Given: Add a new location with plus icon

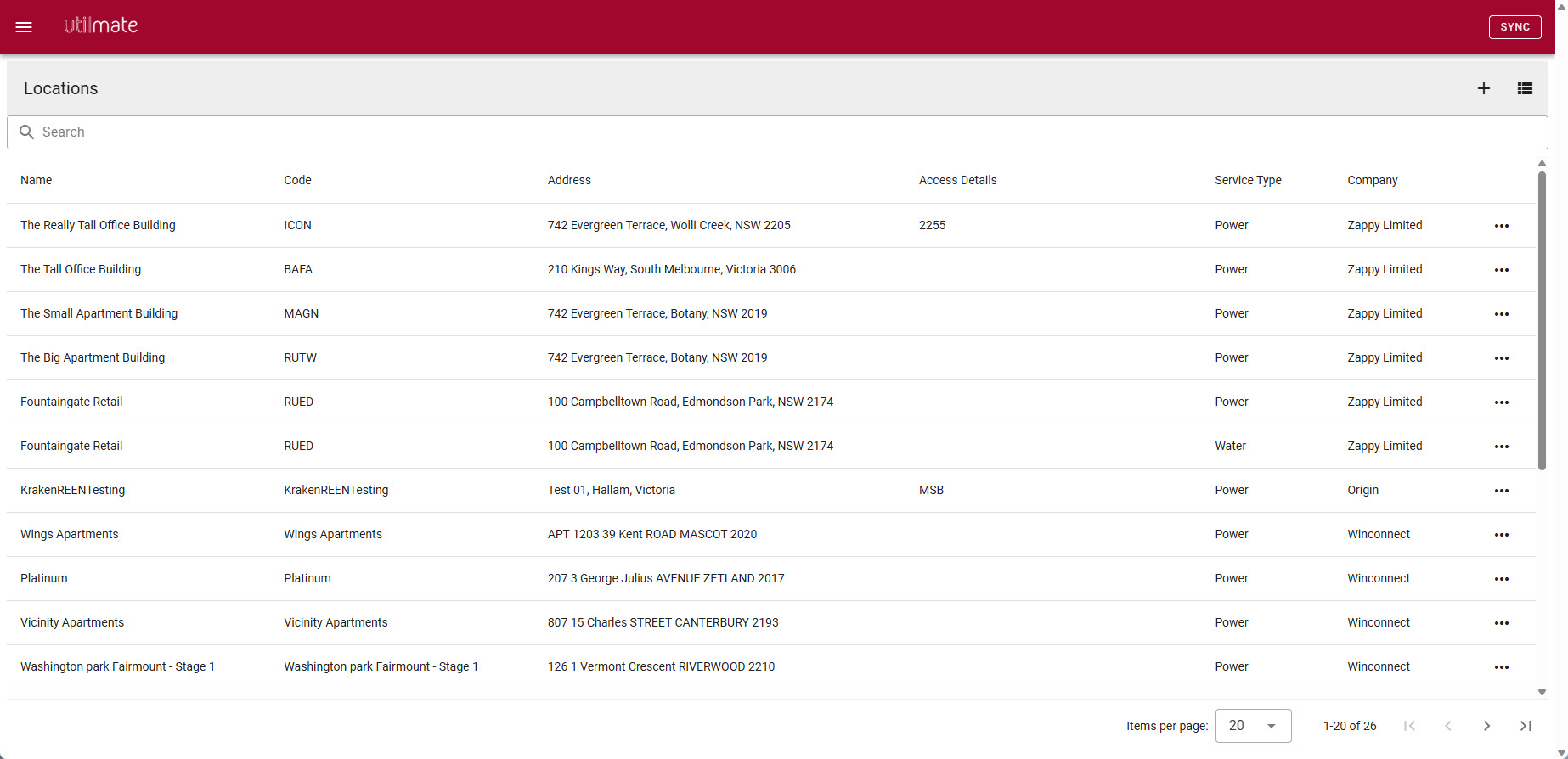Looking at the screenshot, I should coord(1484,88).
